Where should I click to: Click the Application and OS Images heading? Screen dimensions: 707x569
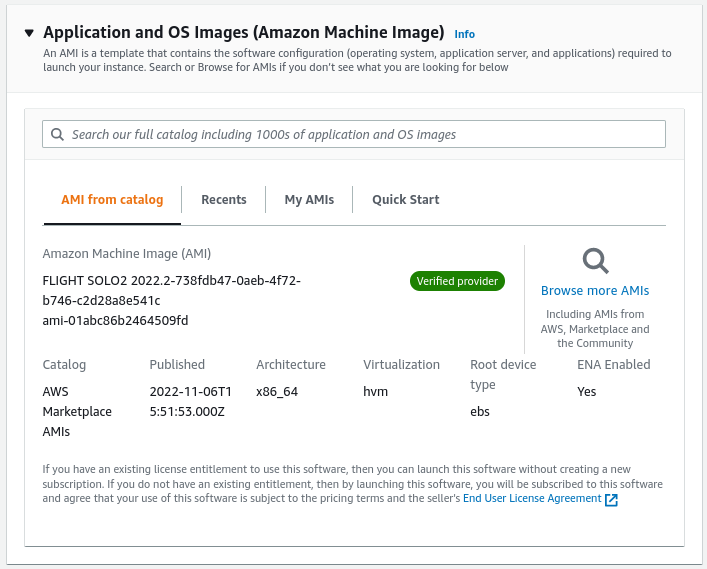pyautogui.click(x=243, y=32)
